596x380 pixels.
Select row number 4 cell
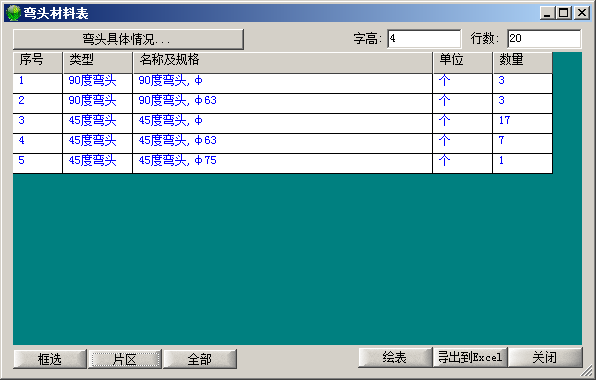38,143
